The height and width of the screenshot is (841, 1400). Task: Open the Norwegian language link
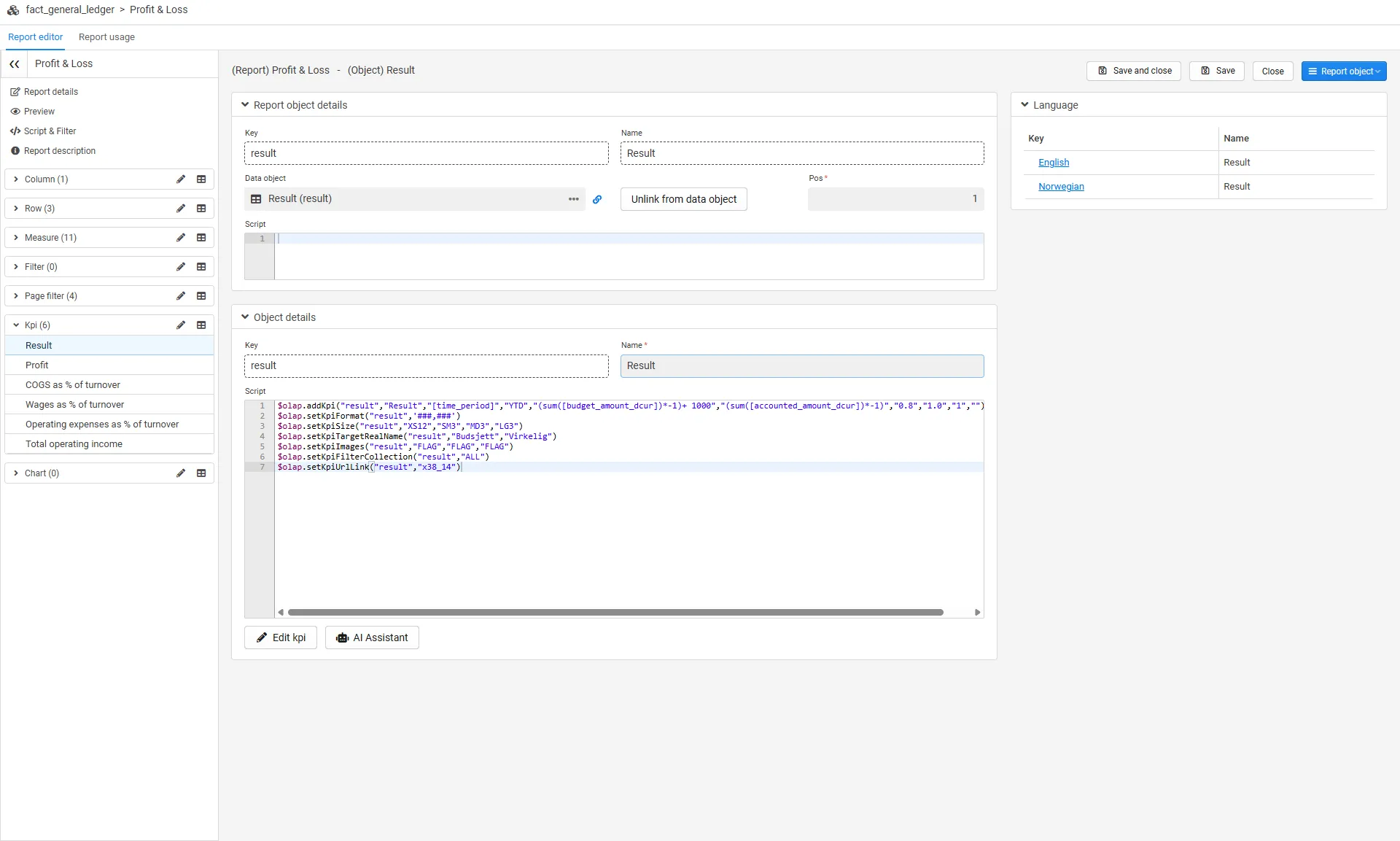coord(1061,187)
